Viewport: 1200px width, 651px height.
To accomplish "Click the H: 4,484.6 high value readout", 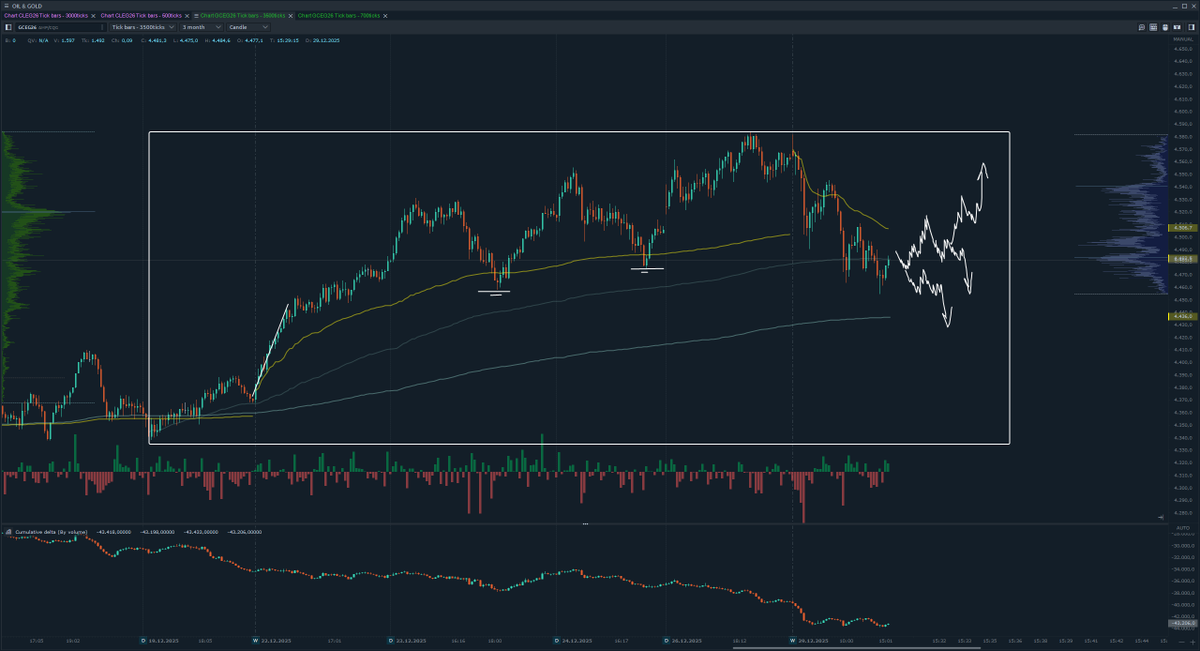I will point(217,40).
